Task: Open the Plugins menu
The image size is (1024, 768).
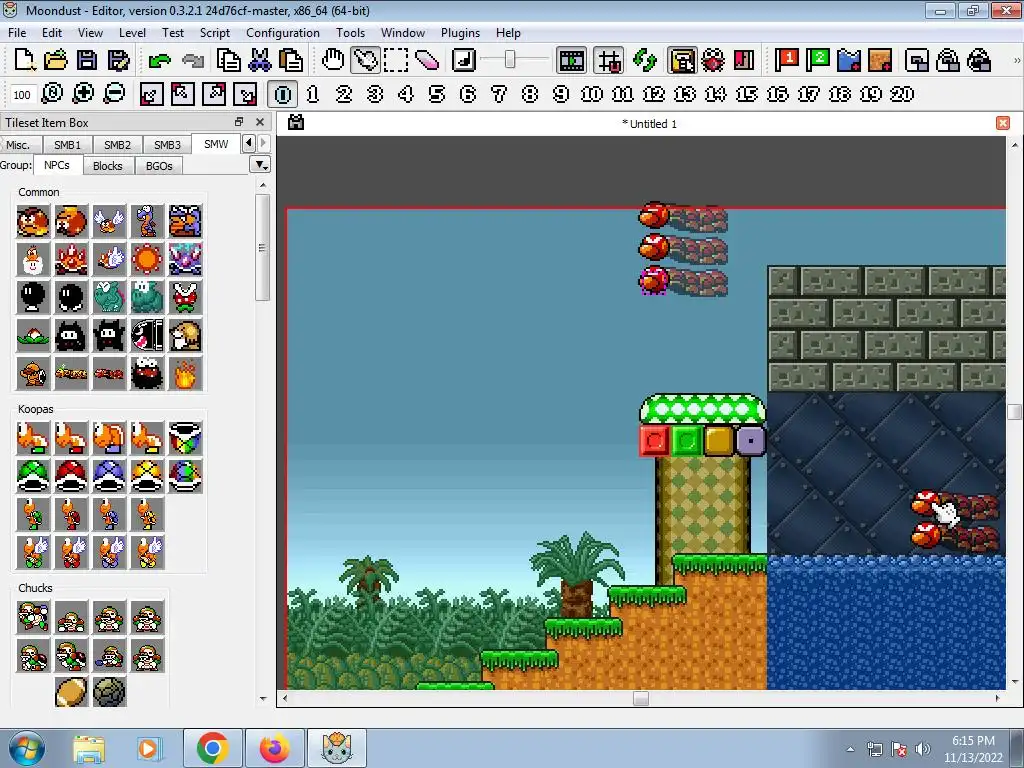Action: tap(460, 33)
